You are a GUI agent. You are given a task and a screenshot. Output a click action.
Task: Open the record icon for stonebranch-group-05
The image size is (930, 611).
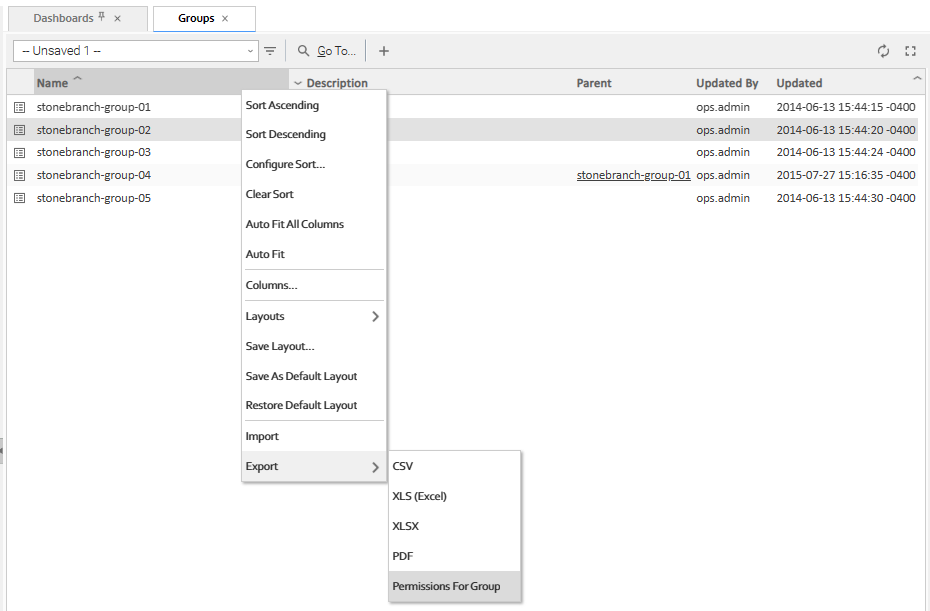click(19, 198)
